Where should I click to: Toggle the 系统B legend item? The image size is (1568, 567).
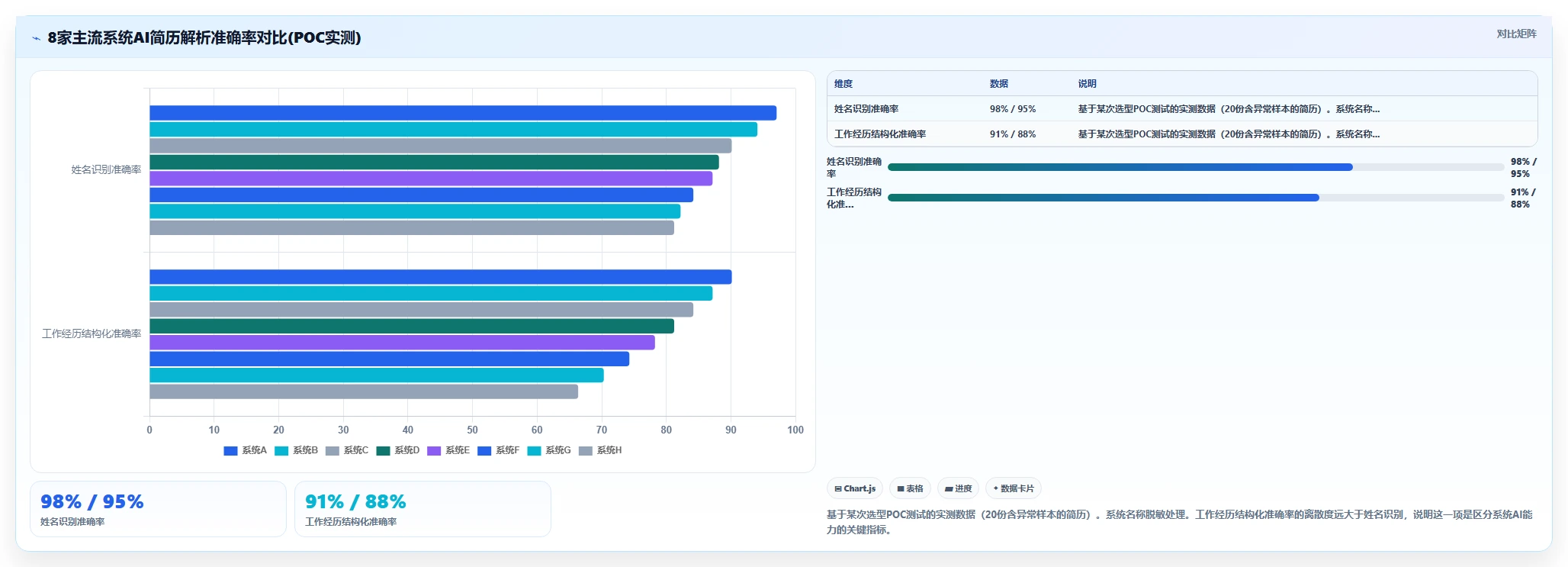point(296,450)
